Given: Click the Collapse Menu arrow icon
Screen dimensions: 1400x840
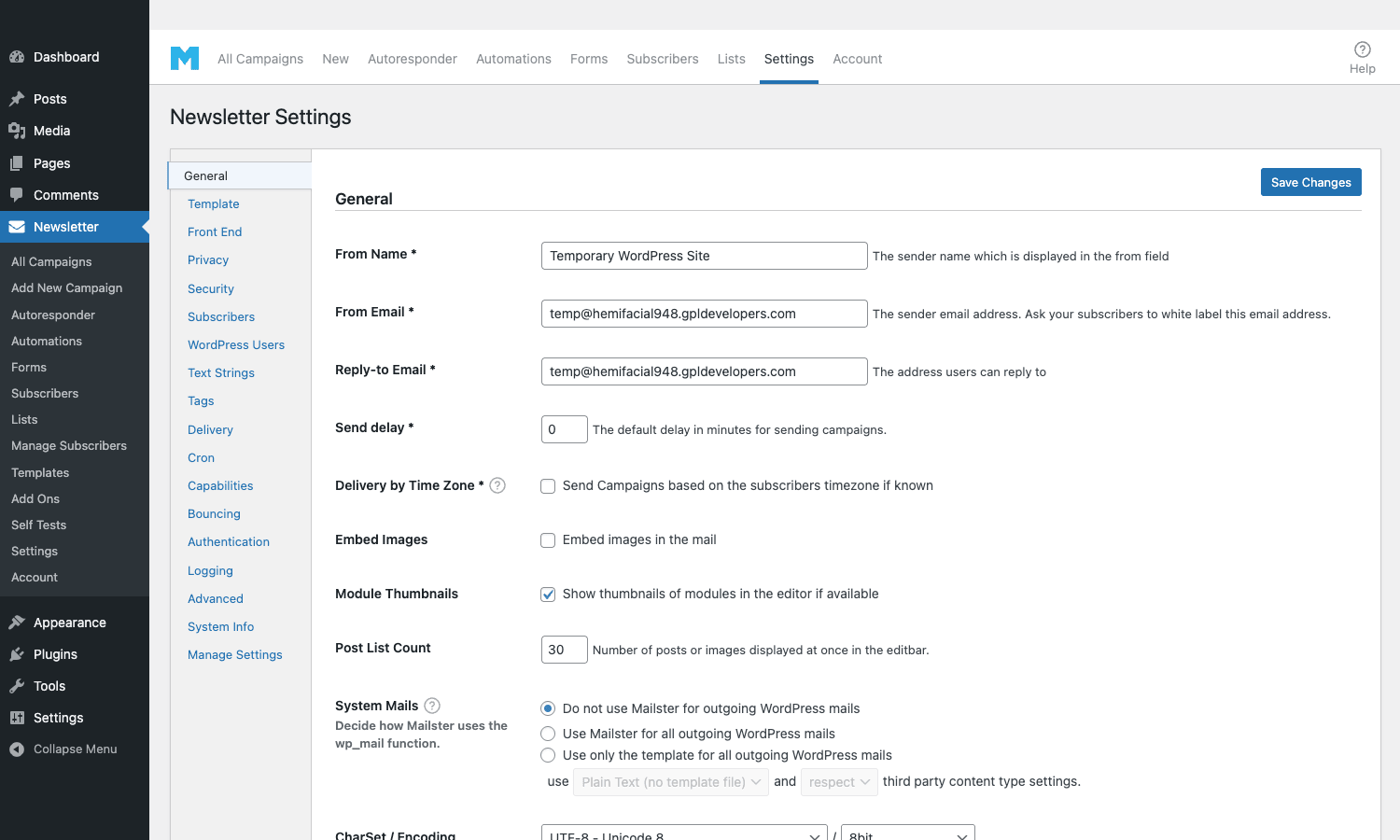Looking at the screenshot, I should tap(17, 749).
